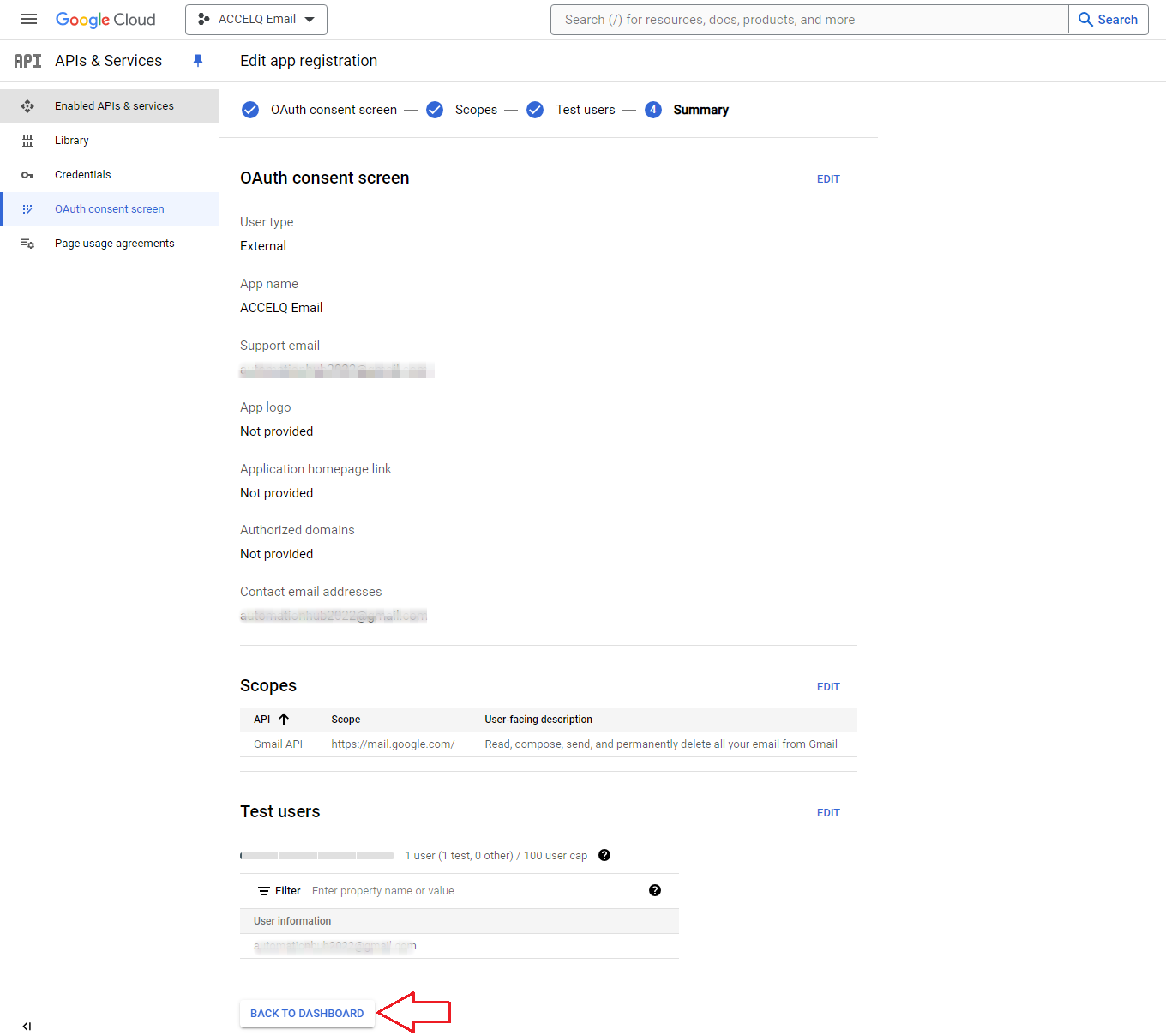The image size is (1166, 1036).
Task: Click the checkmark icon beside Scopes step
Action: click(435, 110)
